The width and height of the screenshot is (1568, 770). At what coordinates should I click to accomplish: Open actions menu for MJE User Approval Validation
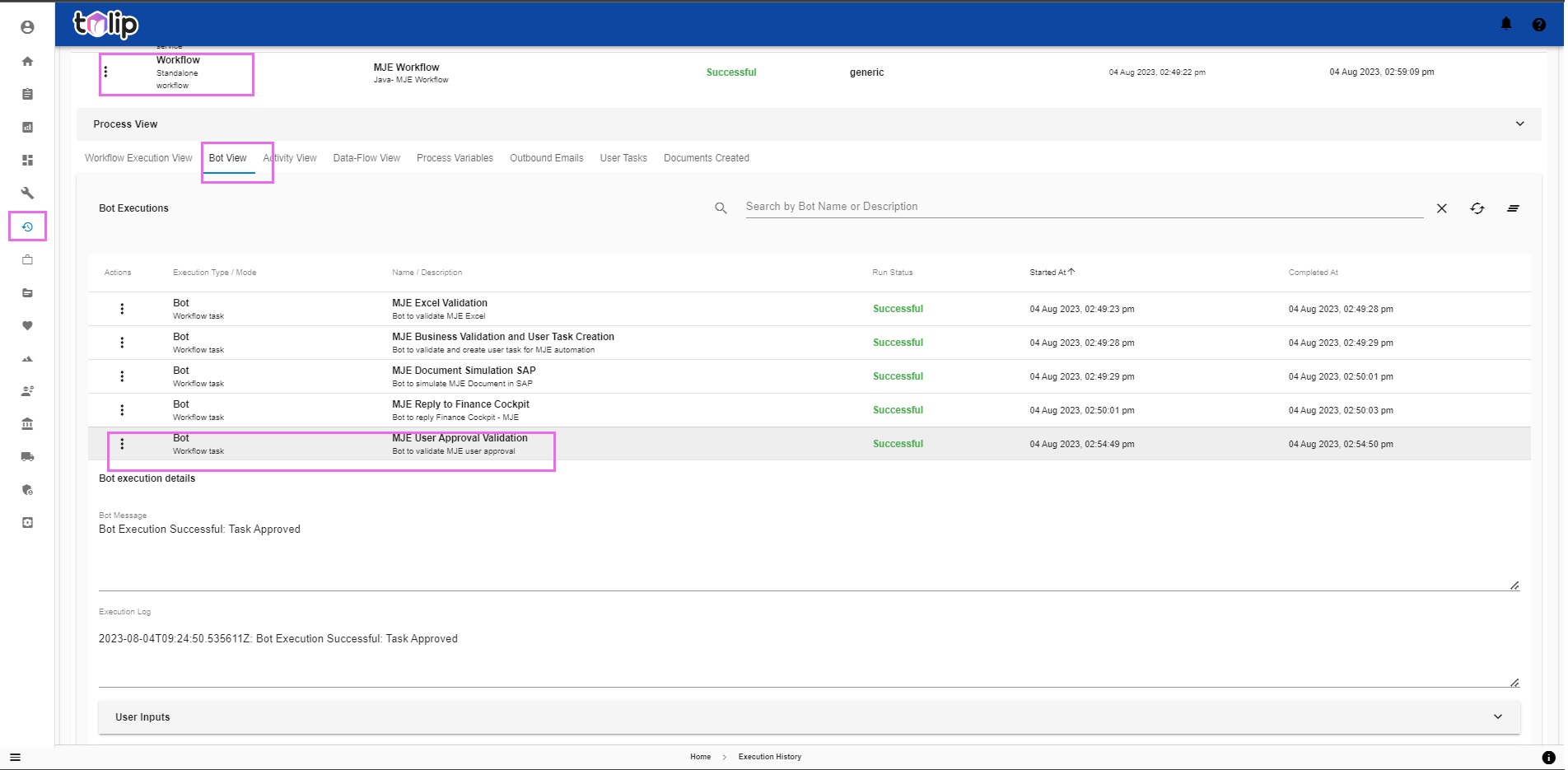[122, 444]
